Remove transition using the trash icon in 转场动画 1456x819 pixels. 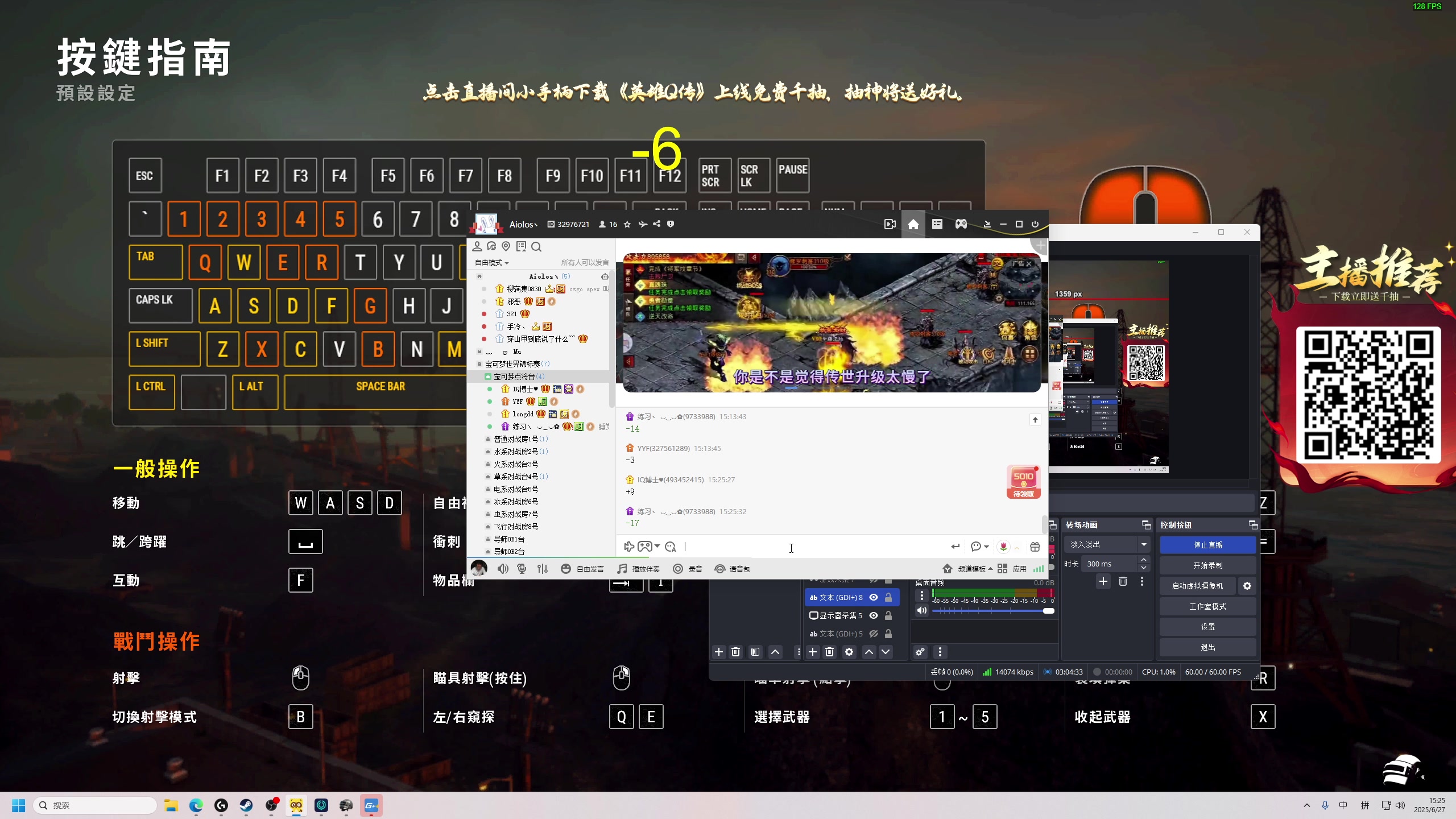pos(1123,581)
